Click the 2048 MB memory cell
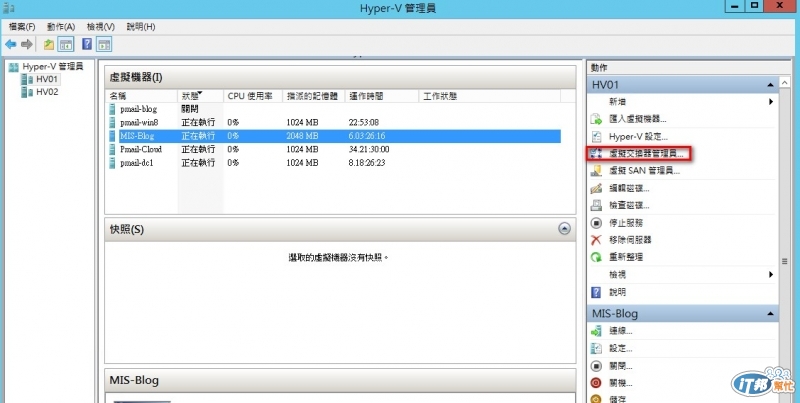Screen dimensions: 800x403 click(x=303, y=136)
